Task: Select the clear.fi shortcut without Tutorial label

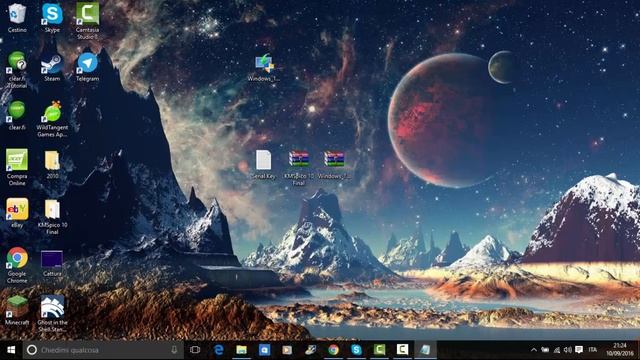Action: [17, 116]
